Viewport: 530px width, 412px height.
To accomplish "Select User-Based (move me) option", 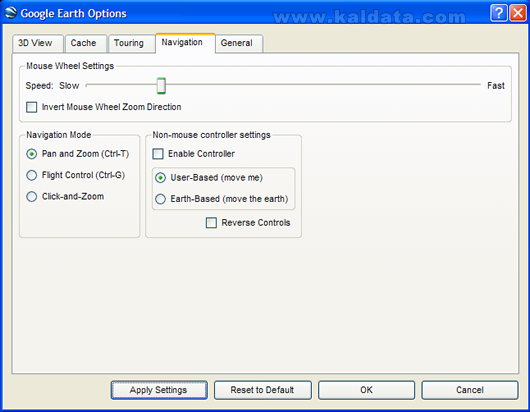I will (161, 178).
